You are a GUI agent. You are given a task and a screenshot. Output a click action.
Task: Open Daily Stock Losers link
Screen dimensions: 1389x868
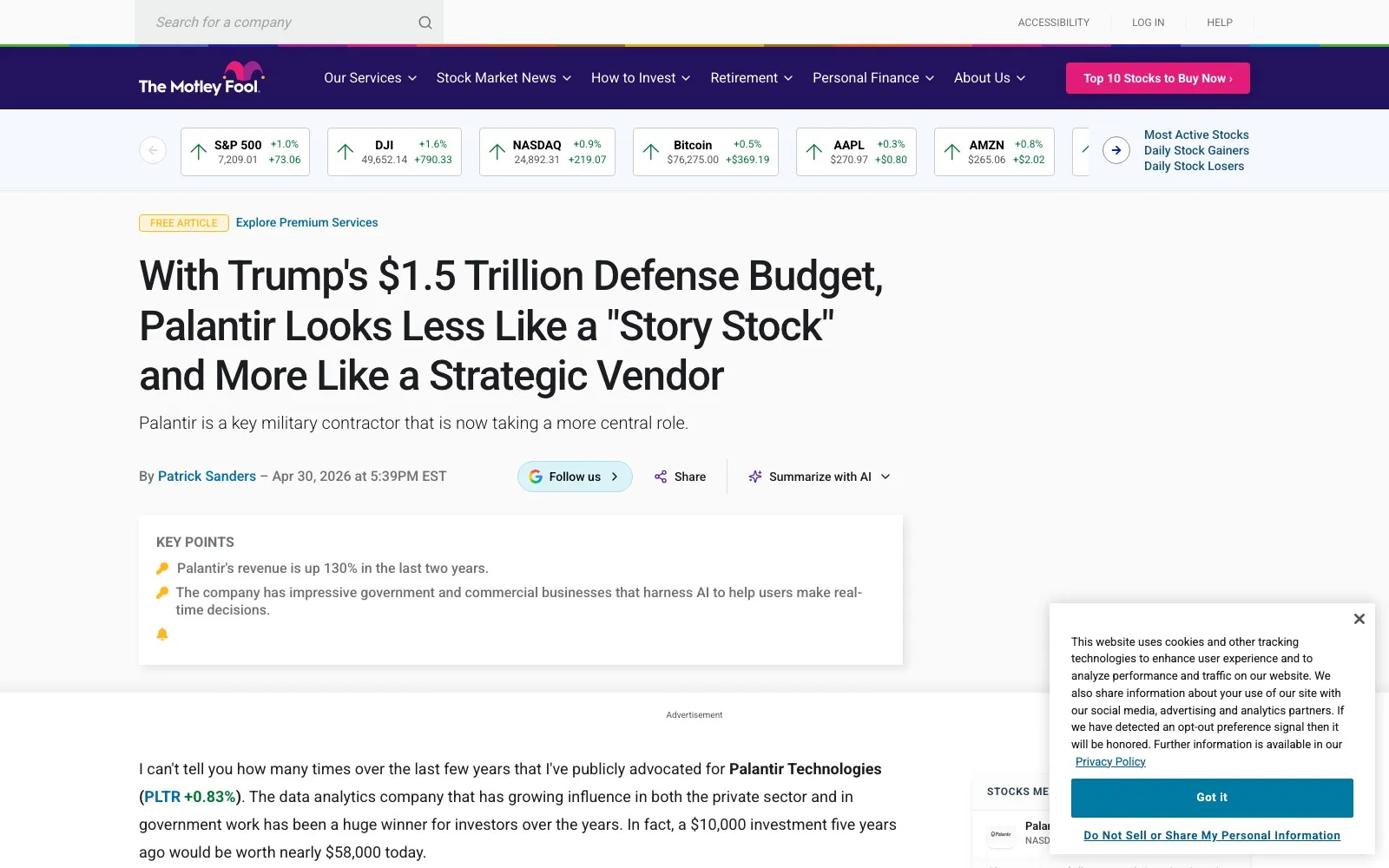point(1194,166)
